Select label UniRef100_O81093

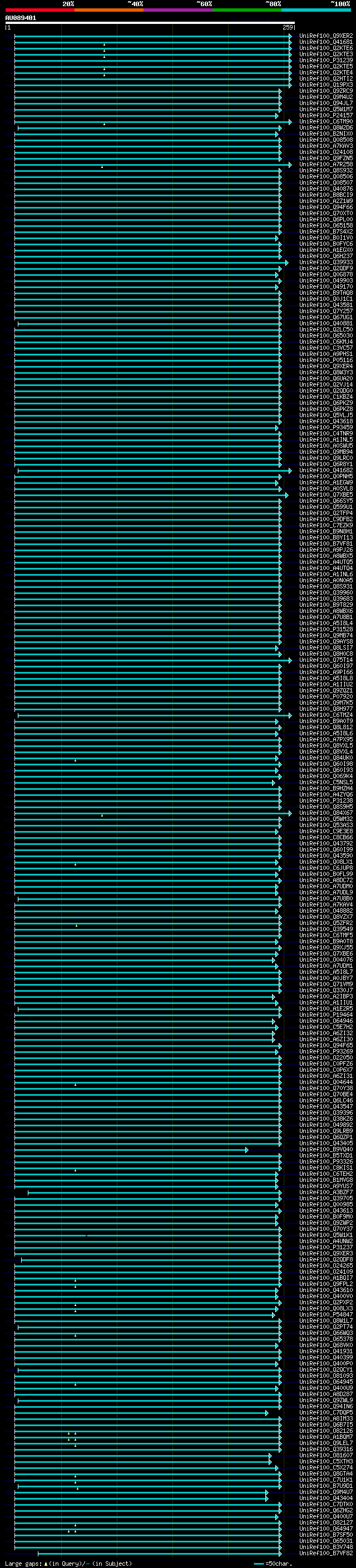326,1376
